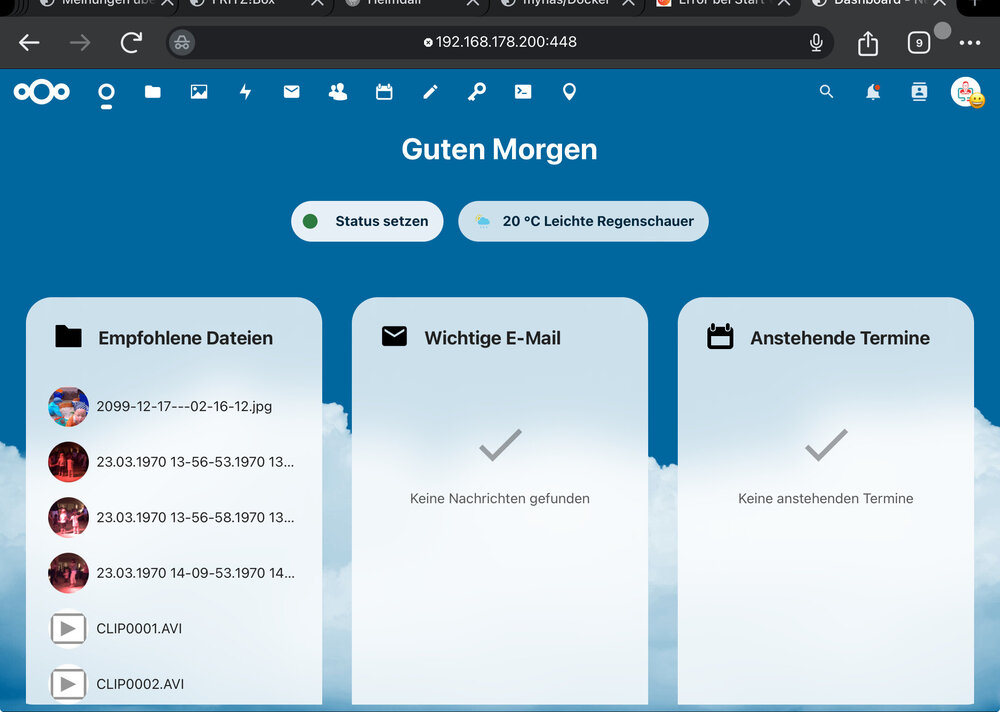Click the Wichtige E-Mail heading
Viewport: 1000px width, 712px height.
pyautogui.click(x=492, y=337)
